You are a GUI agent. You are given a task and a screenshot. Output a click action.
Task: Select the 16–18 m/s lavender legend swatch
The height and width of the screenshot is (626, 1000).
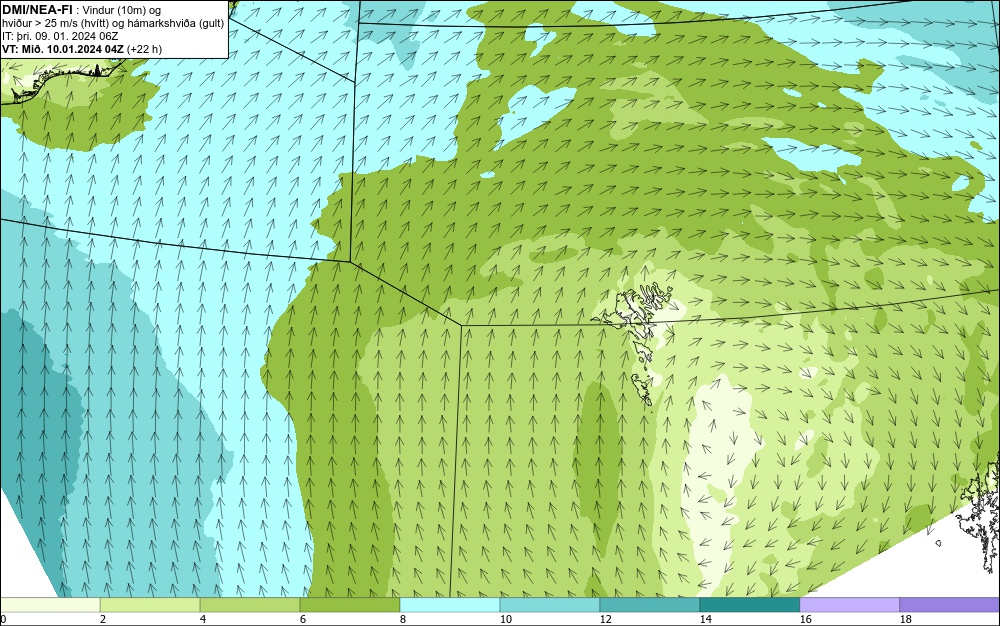point(849,605)
